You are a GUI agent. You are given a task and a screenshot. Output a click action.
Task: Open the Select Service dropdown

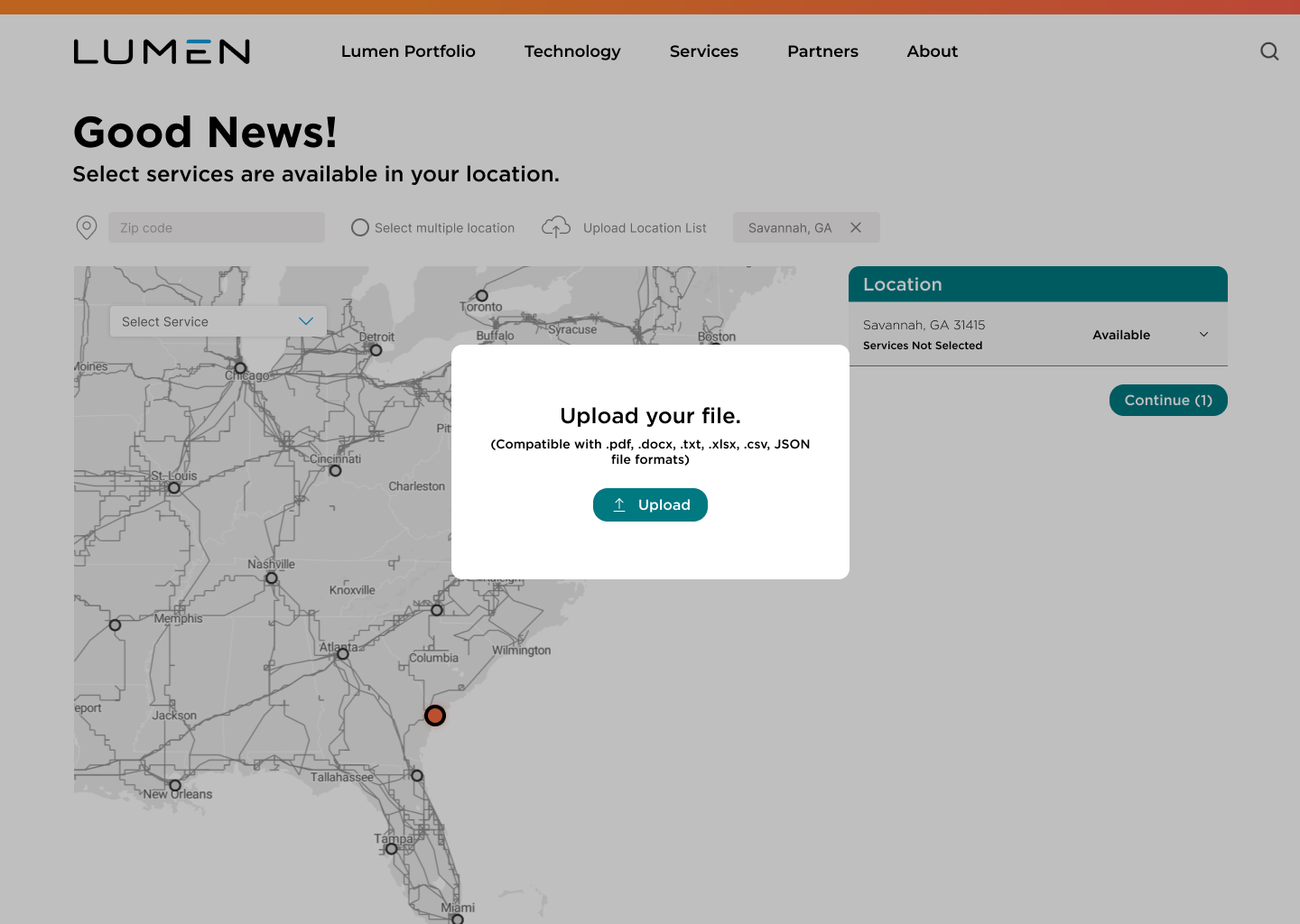[218, 321]
